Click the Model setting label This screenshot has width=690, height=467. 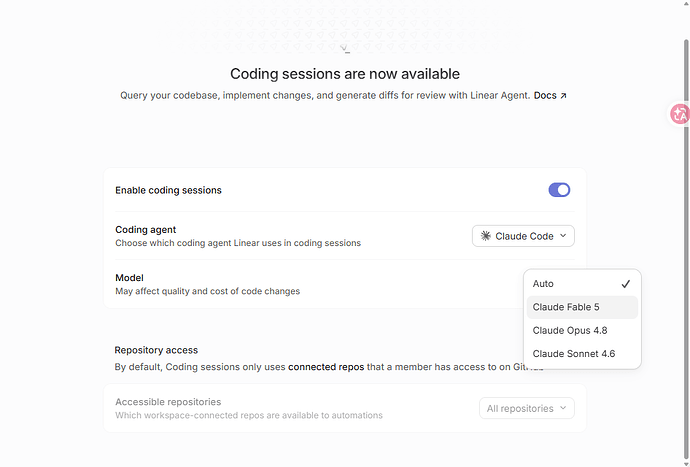tap(129, 278)
